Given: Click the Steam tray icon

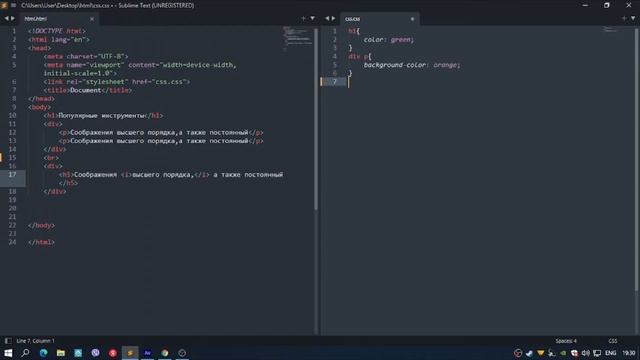Looking at the screenshot, I should (x=529, y=353).
